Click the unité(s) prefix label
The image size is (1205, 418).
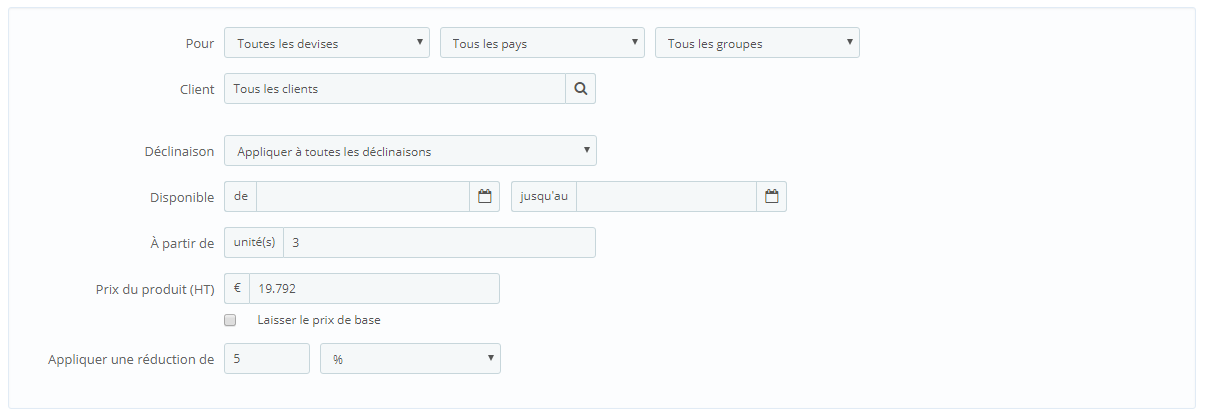pos(254,243)
